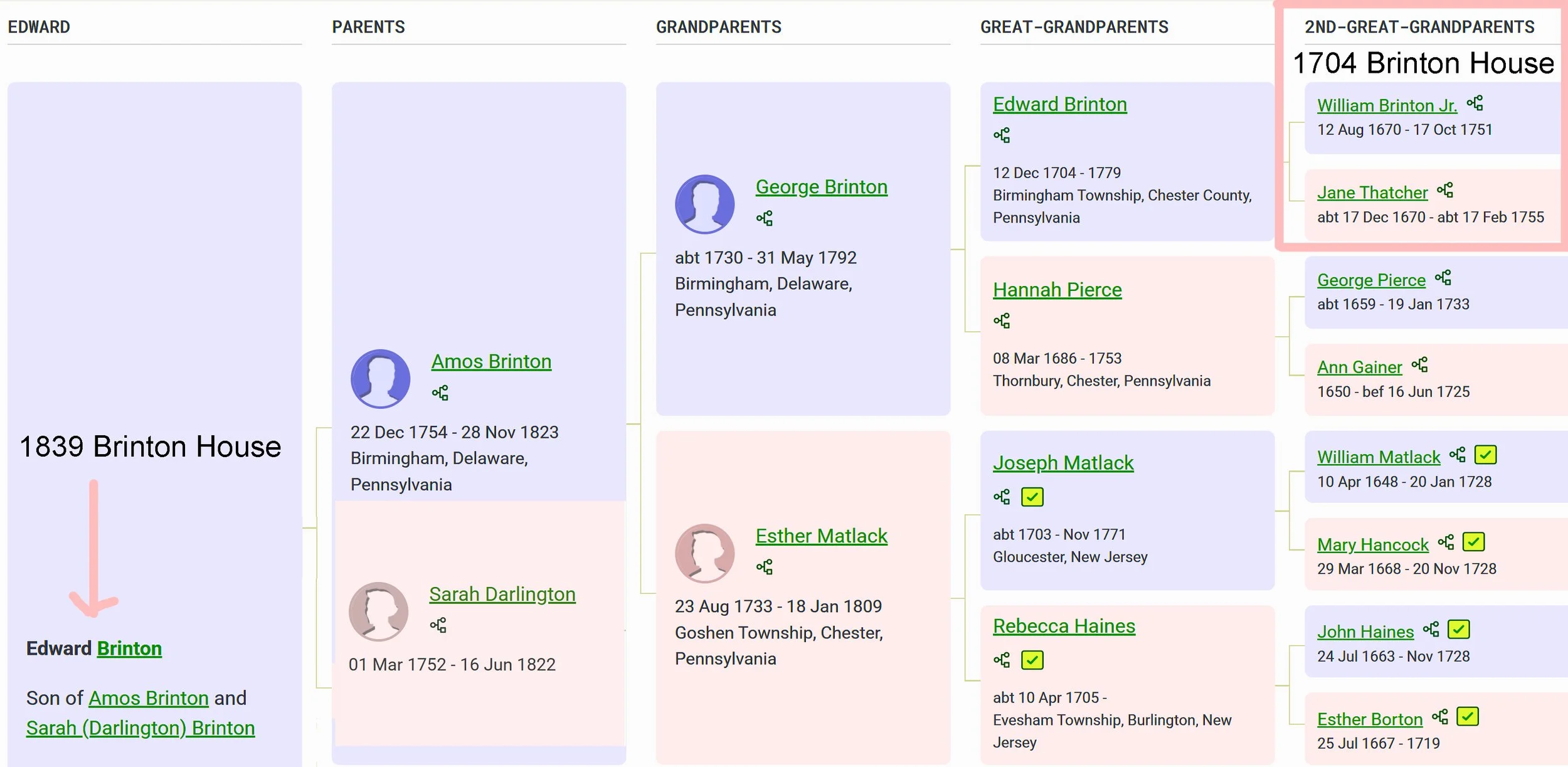Open the tree icon beside Jane Thatcher
This screenshot has width=1568, height=767.
point(1445,191)
